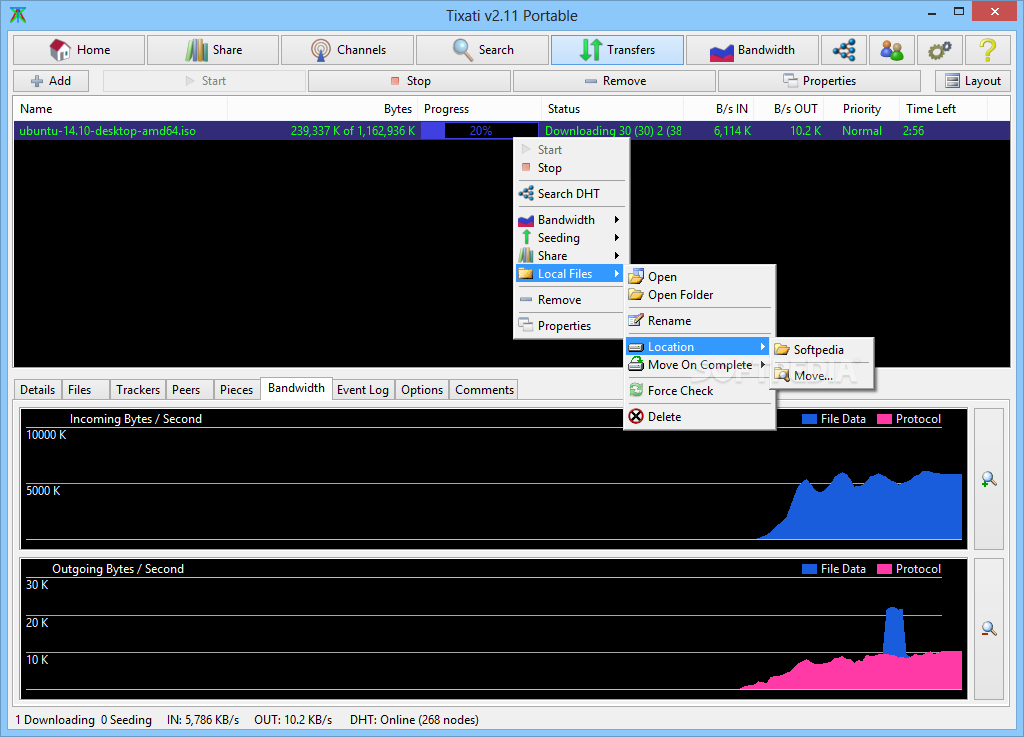Expand the Local Files submenu
This screenshot has width=1024, height=737.
[571, 274]
